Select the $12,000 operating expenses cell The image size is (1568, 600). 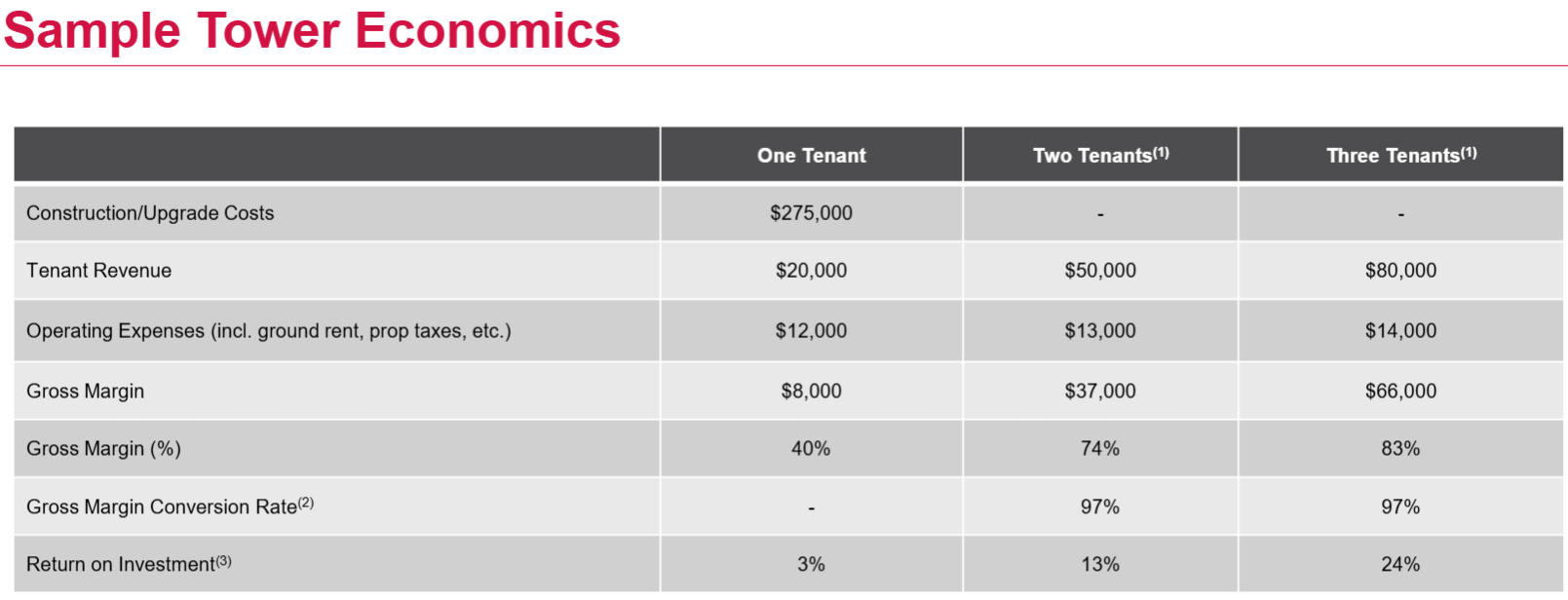[x=811, y=331]
